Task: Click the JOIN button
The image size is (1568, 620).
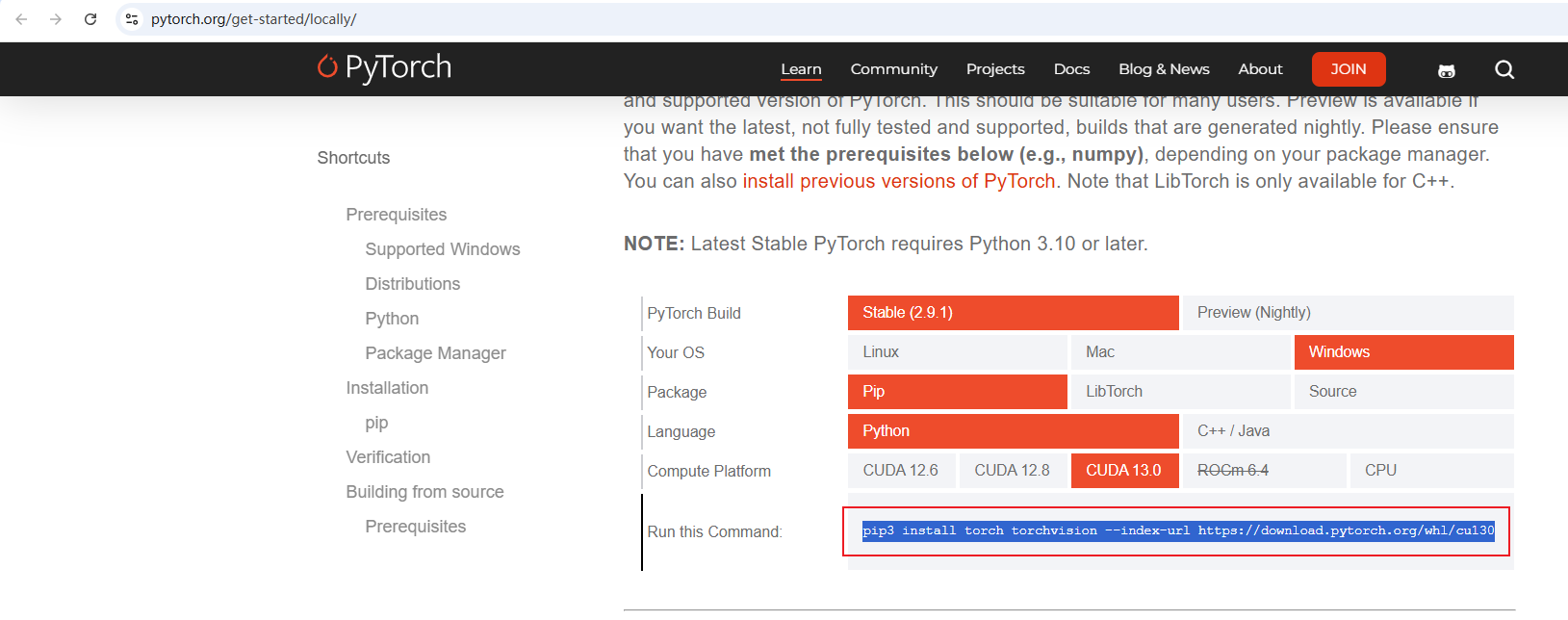Action: point(1349,69)
